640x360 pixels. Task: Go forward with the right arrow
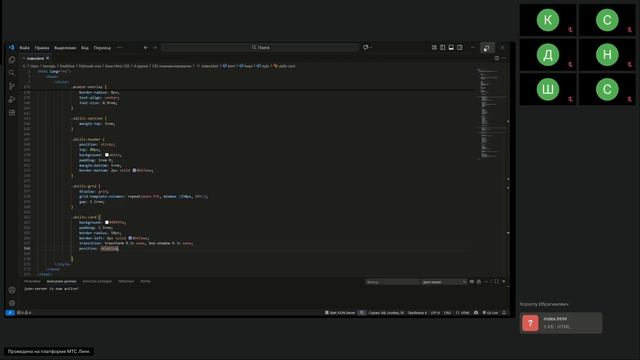155,47
